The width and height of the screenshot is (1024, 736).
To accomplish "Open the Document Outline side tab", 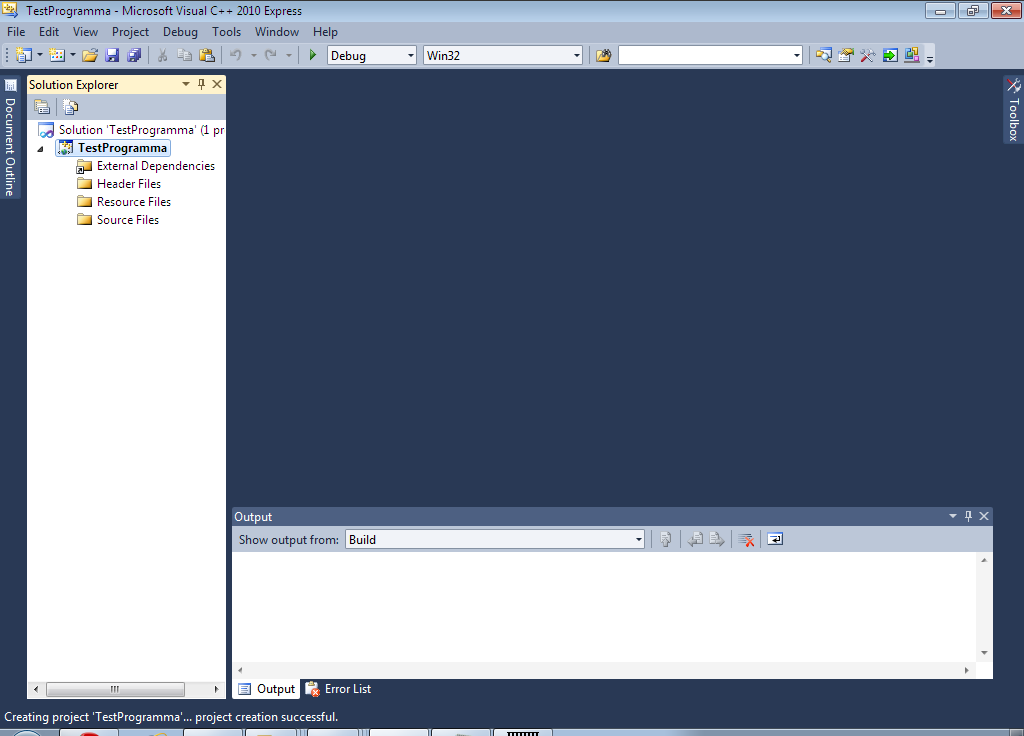I will (x=10, y=138).
